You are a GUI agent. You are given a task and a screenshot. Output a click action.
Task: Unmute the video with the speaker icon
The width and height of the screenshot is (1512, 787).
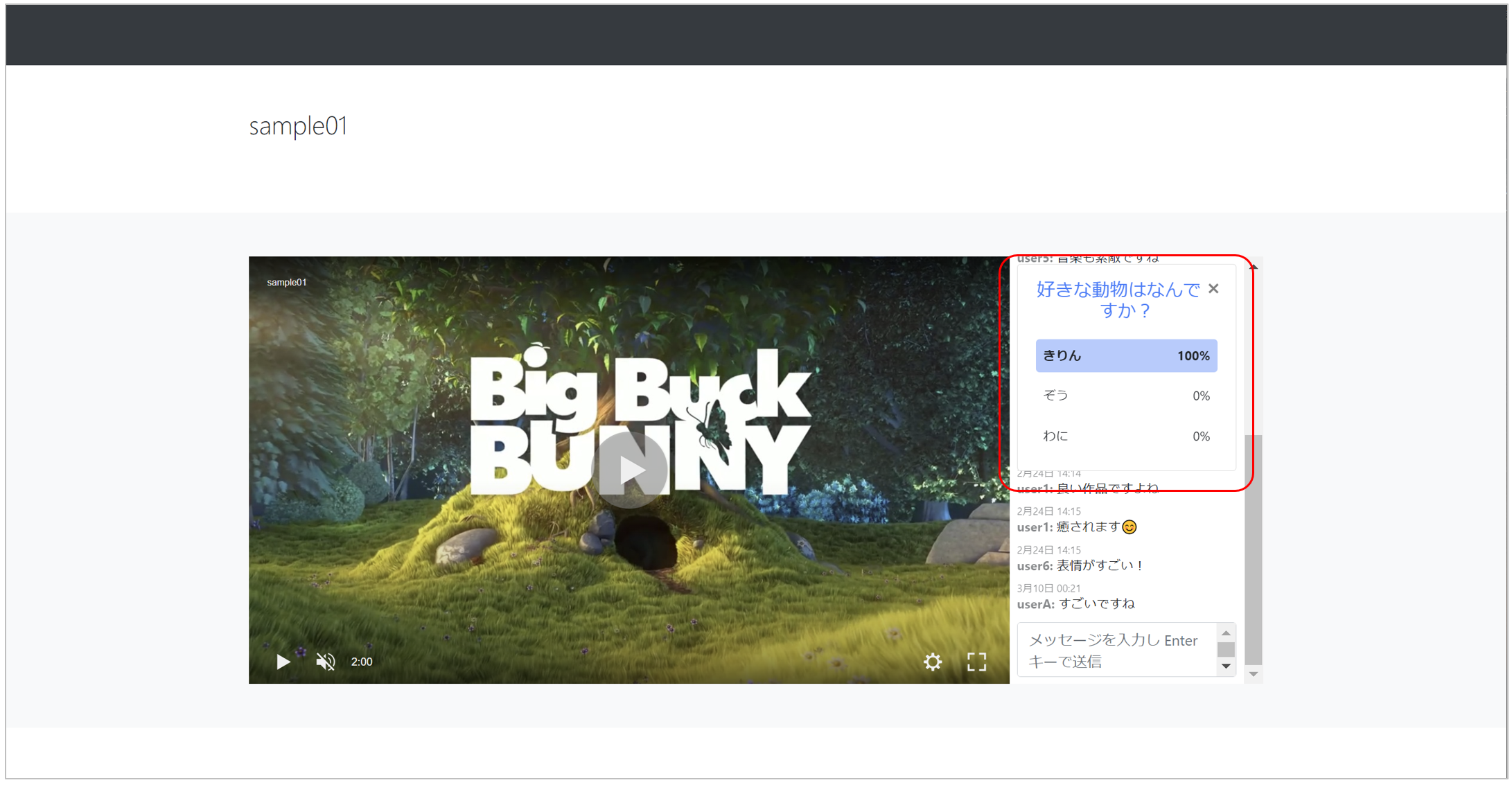pyautogui.click(x=326, y=662)
